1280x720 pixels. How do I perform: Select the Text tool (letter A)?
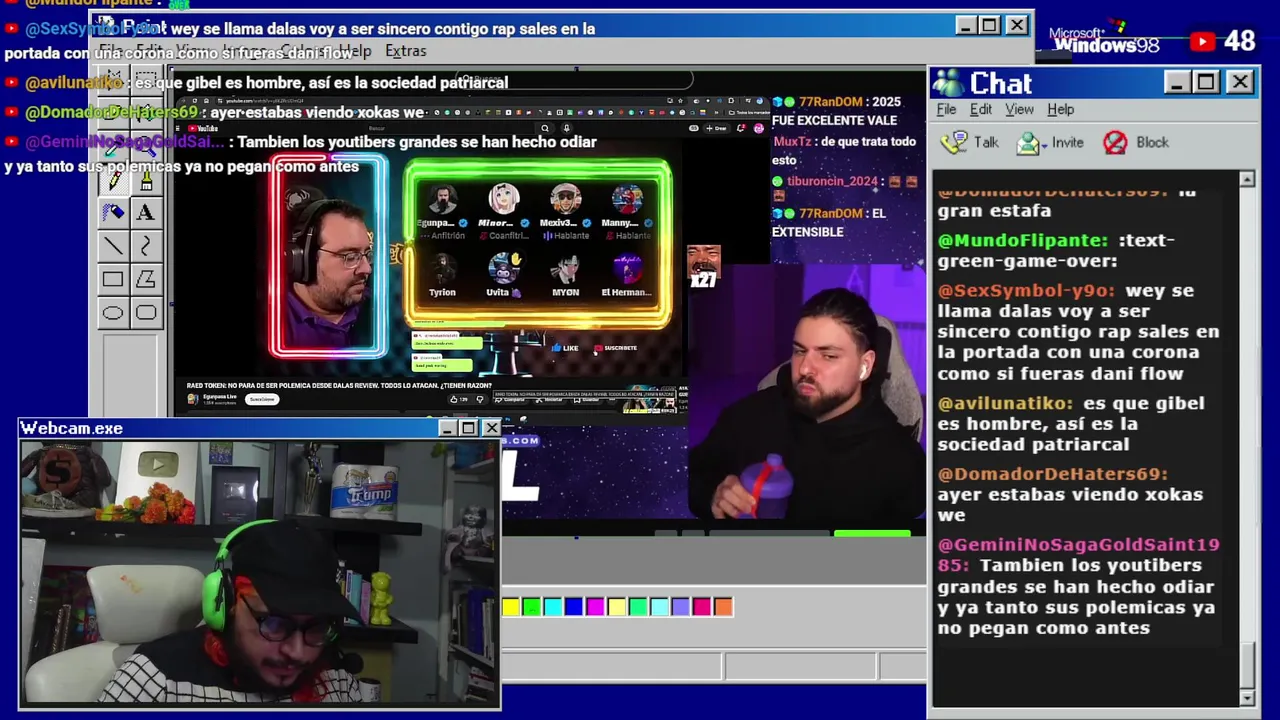tap(146, 213)
